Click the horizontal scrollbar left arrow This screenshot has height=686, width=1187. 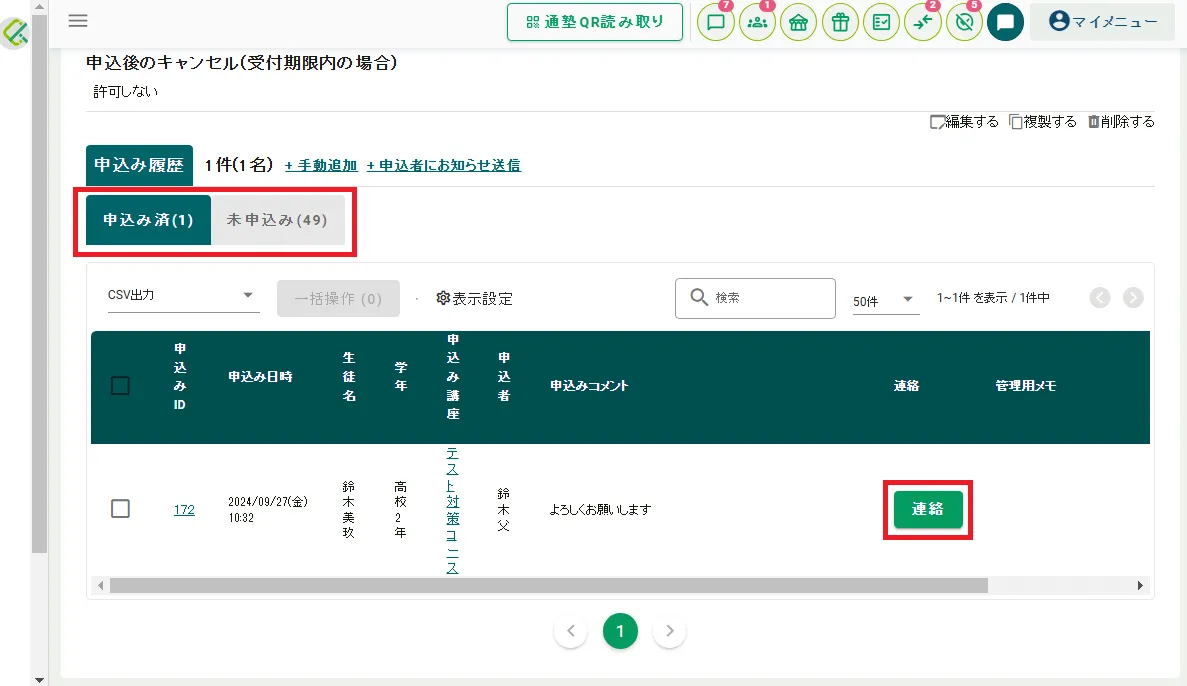click(101, 585)
